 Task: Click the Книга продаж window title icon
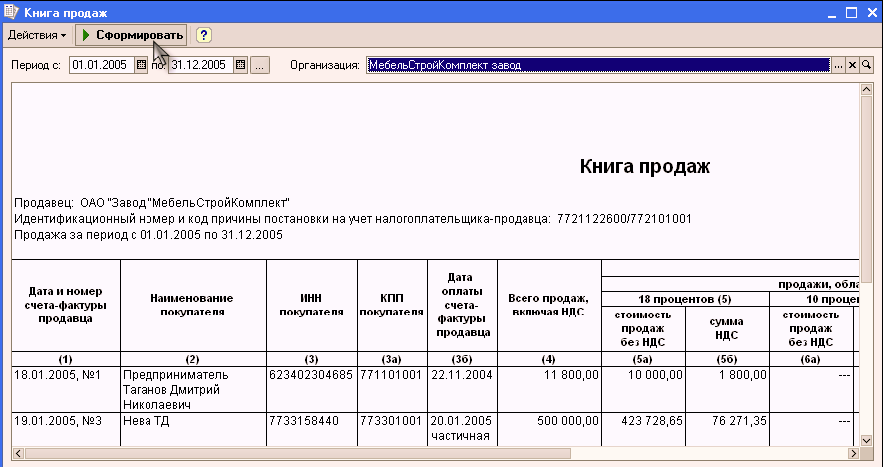pyautogui.click(x=11, y=12)
